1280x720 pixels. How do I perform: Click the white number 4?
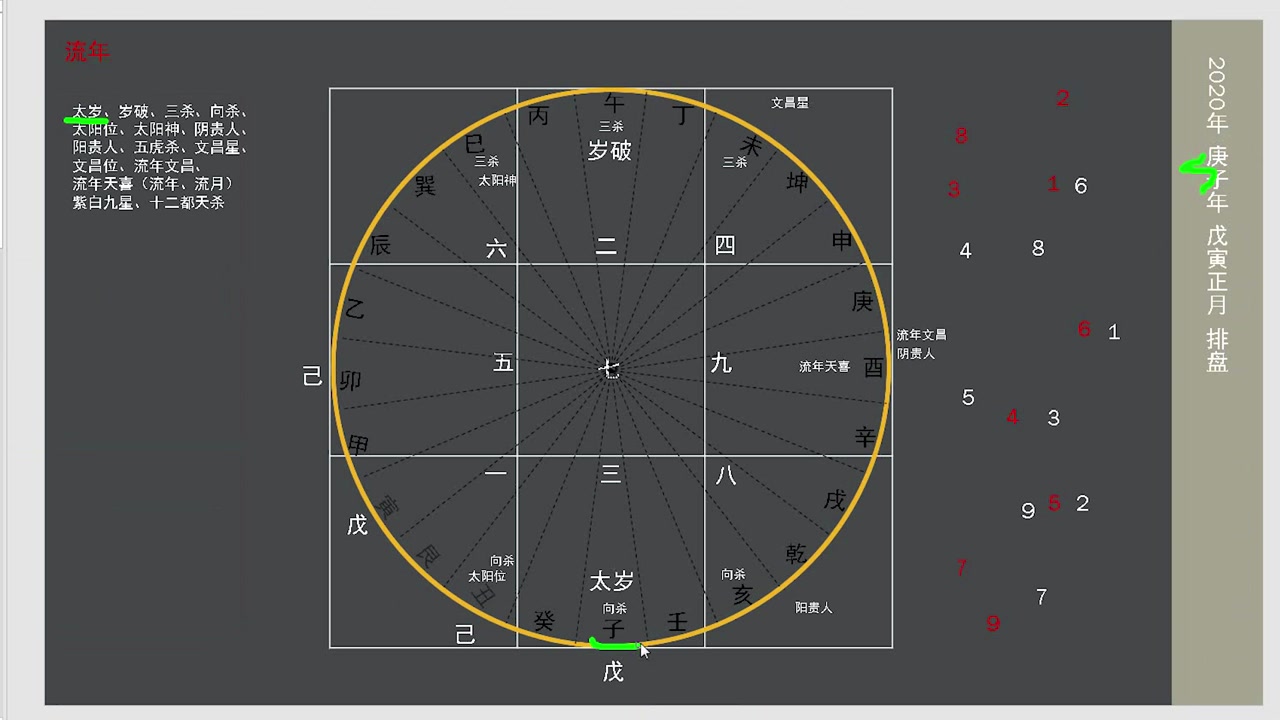pos(965,251)
